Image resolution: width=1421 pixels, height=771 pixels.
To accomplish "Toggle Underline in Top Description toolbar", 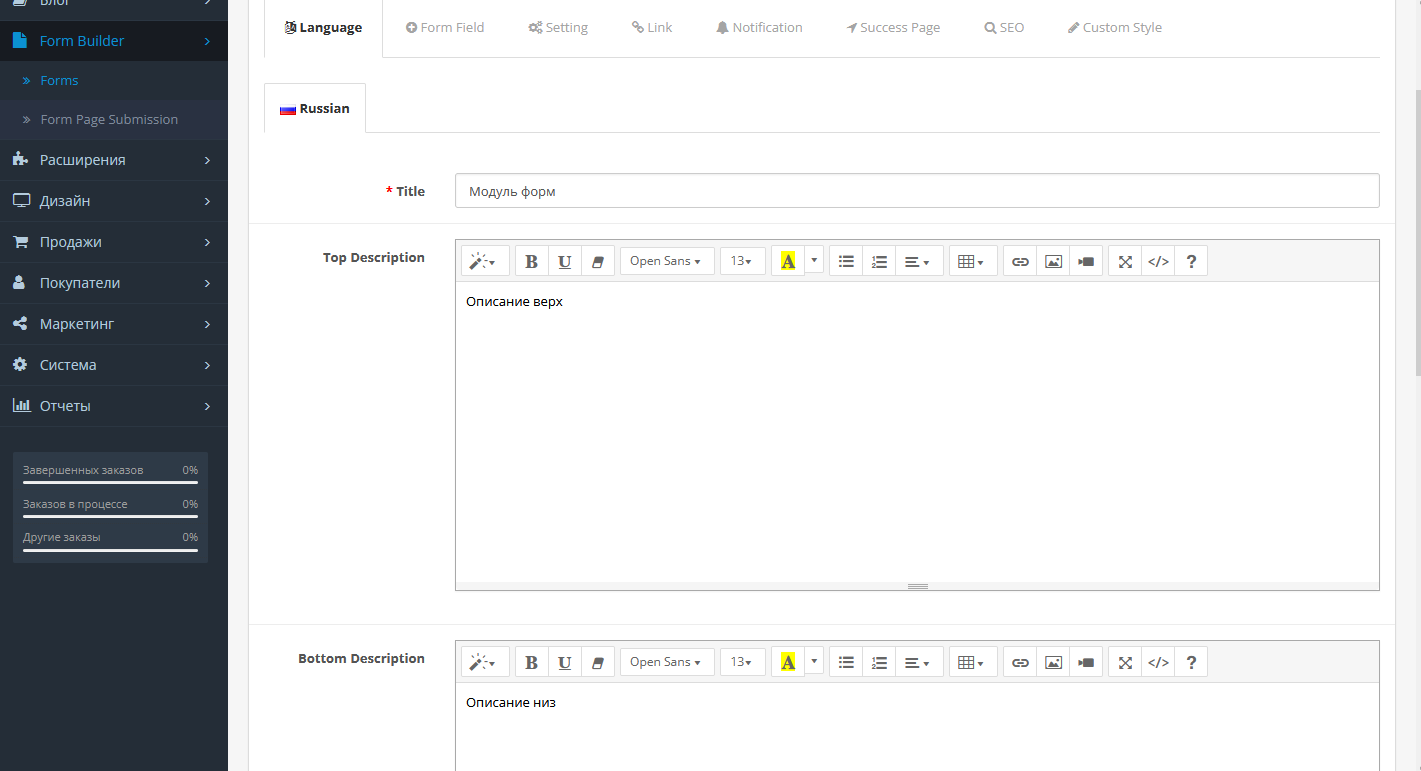I will coord(564,261).
